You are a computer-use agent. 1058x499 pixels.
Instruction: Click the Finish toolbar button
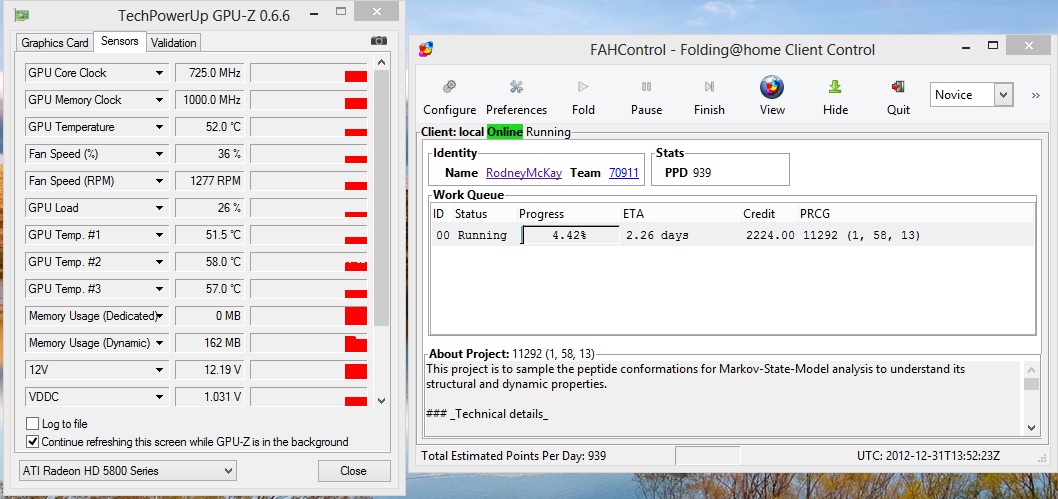tap(709, 98)
